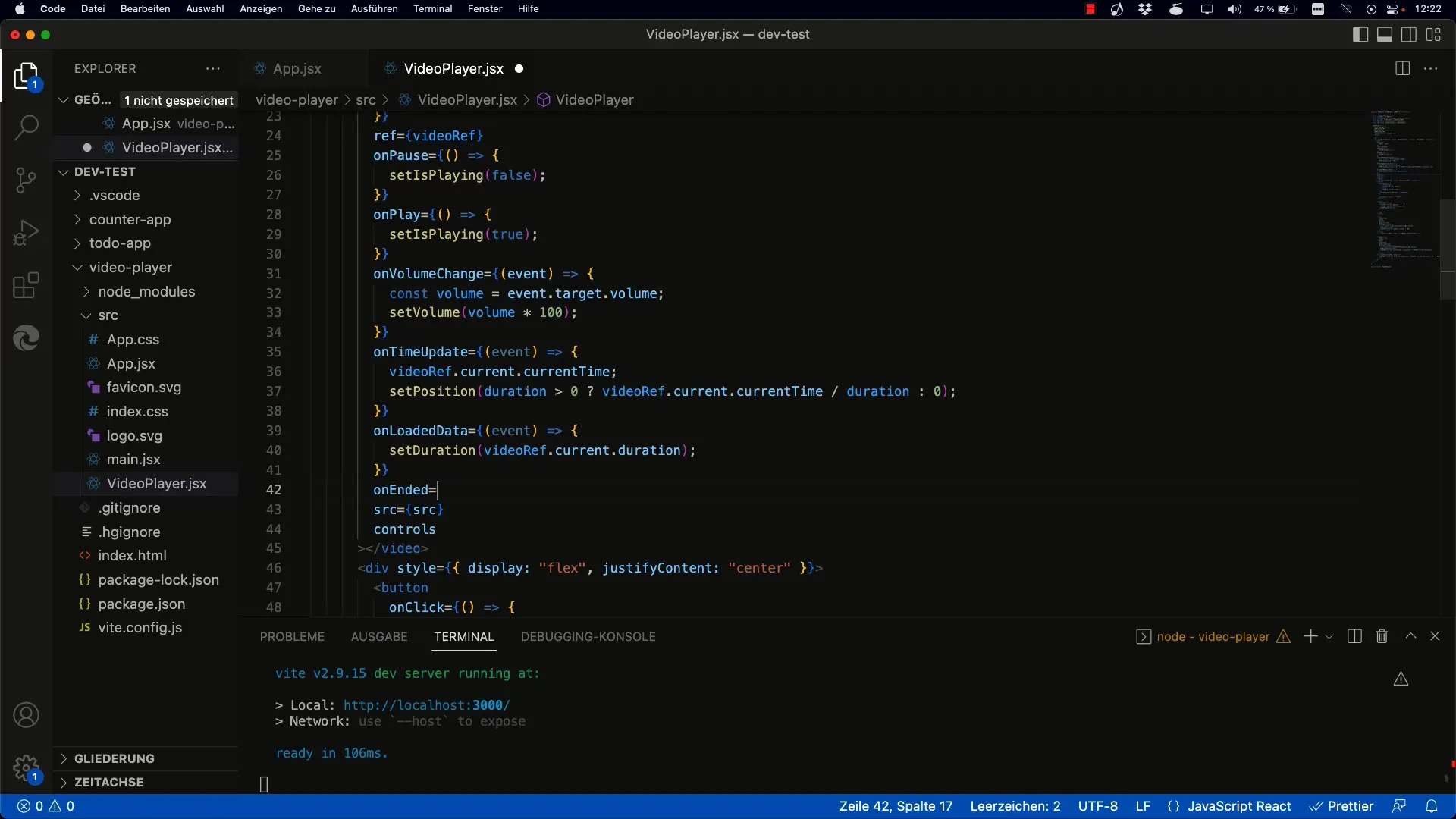Screen dimensions: 1456x819
Task: Switch to DEBUGGING-KONSOLE panel tab
Action: coord(588,636)
